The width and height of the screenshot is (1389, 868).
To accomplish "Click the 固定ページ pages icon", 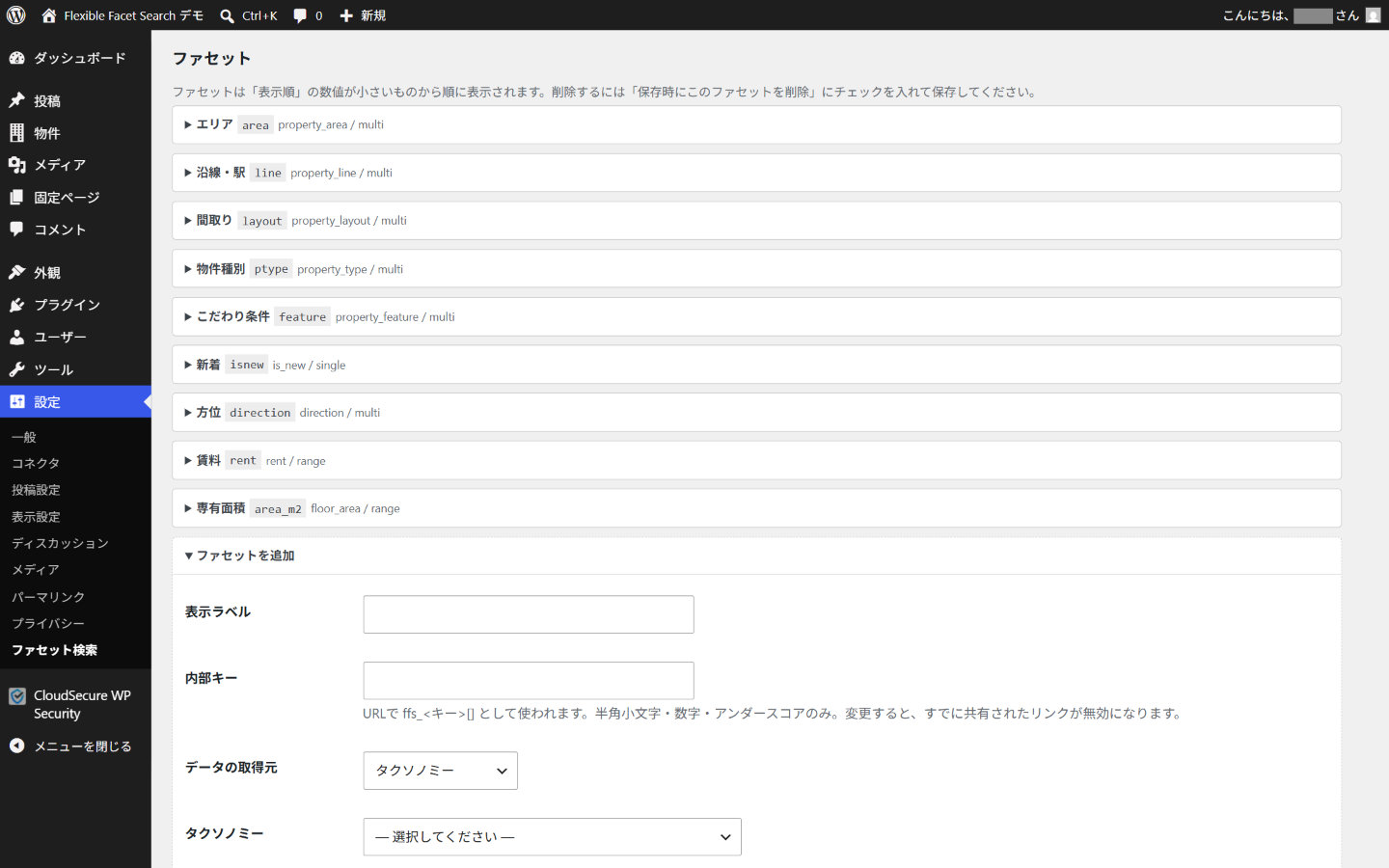I will pos(16,198).
